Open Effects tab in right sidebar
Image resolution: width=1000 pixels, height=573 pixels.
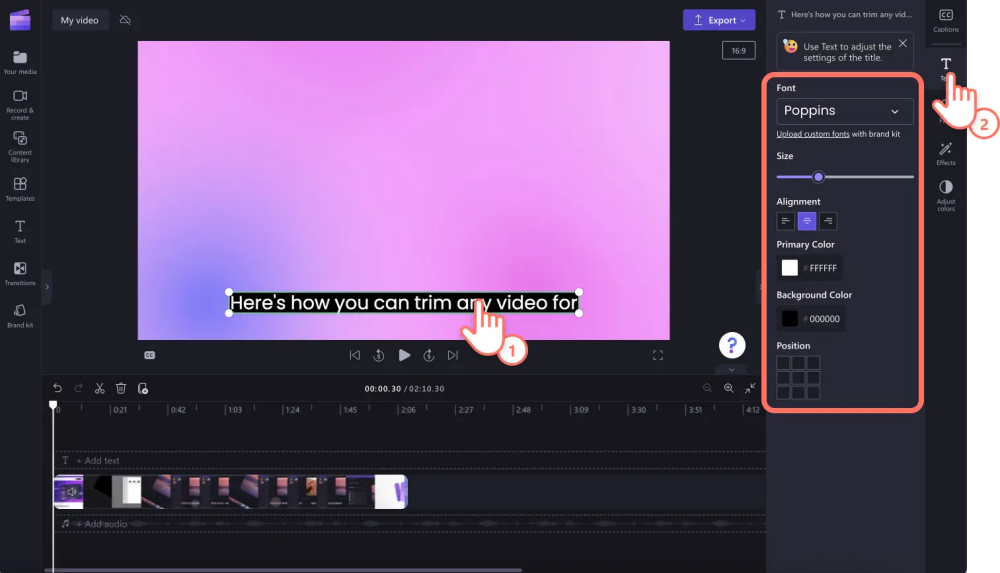click(x=946, y=154)
